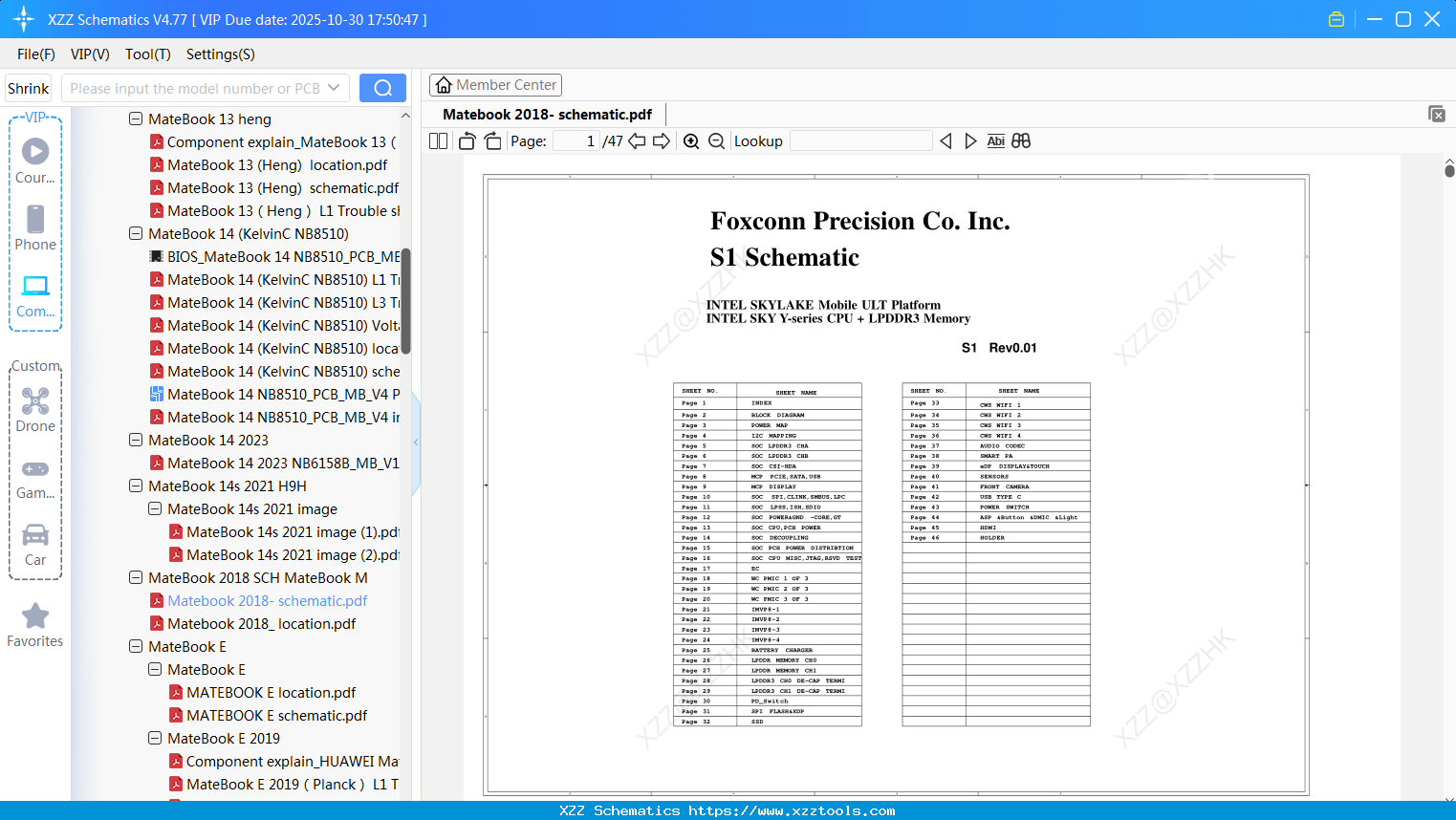Open MateBook 14 (KelvinC NB8510) Volt file

283,326
